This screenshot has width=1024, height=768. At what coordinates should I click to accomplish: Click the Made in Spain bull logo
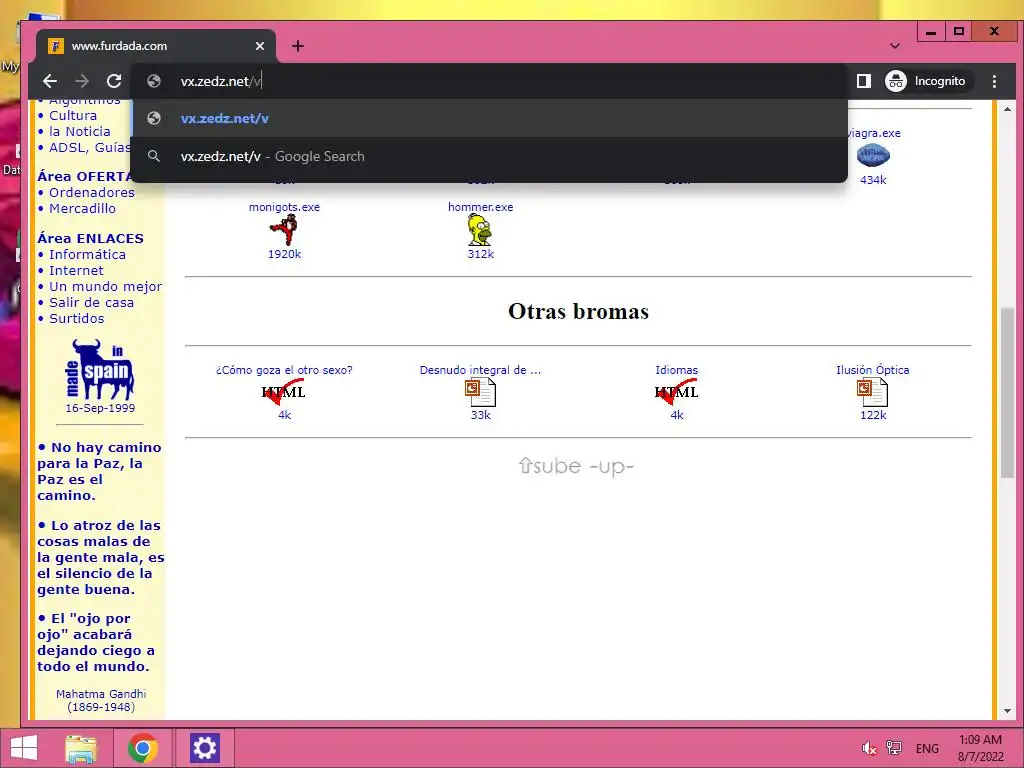tap(100, 369)
